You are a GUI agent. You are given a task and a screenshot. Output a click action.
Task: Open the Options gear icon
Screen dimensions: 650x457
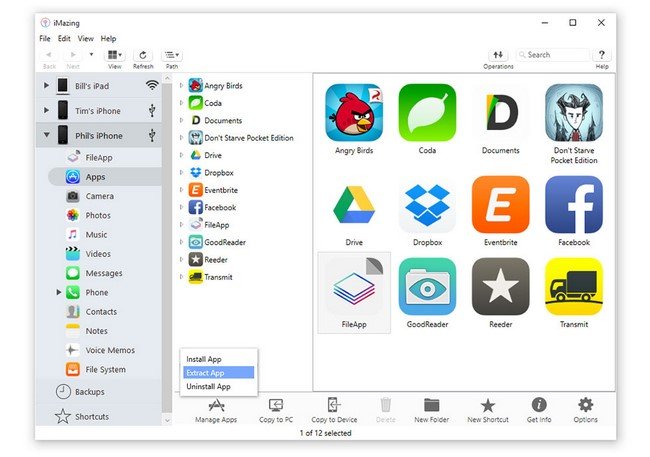tap(585, 404)
